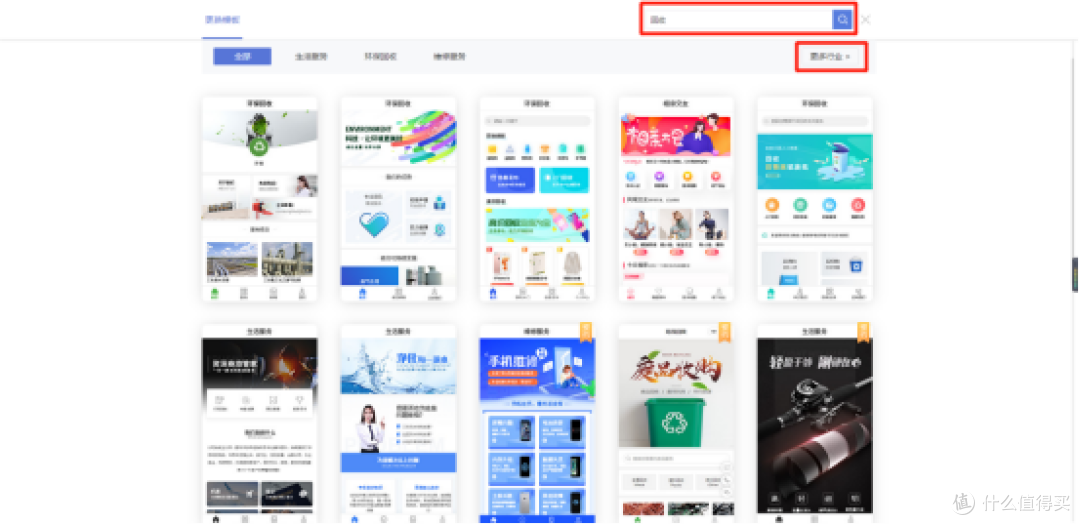
Task: Choose the blue 手机维修 template
Action: (x=537, y=424)
